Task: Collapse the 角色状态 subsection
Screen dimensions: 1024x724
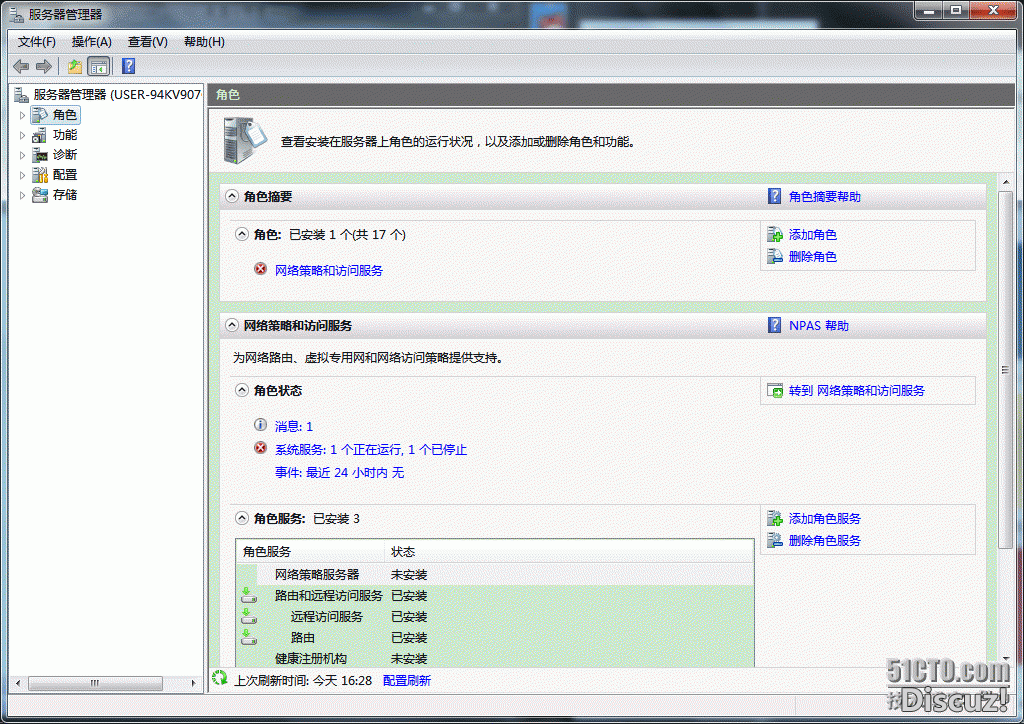Action: point(242,390)
